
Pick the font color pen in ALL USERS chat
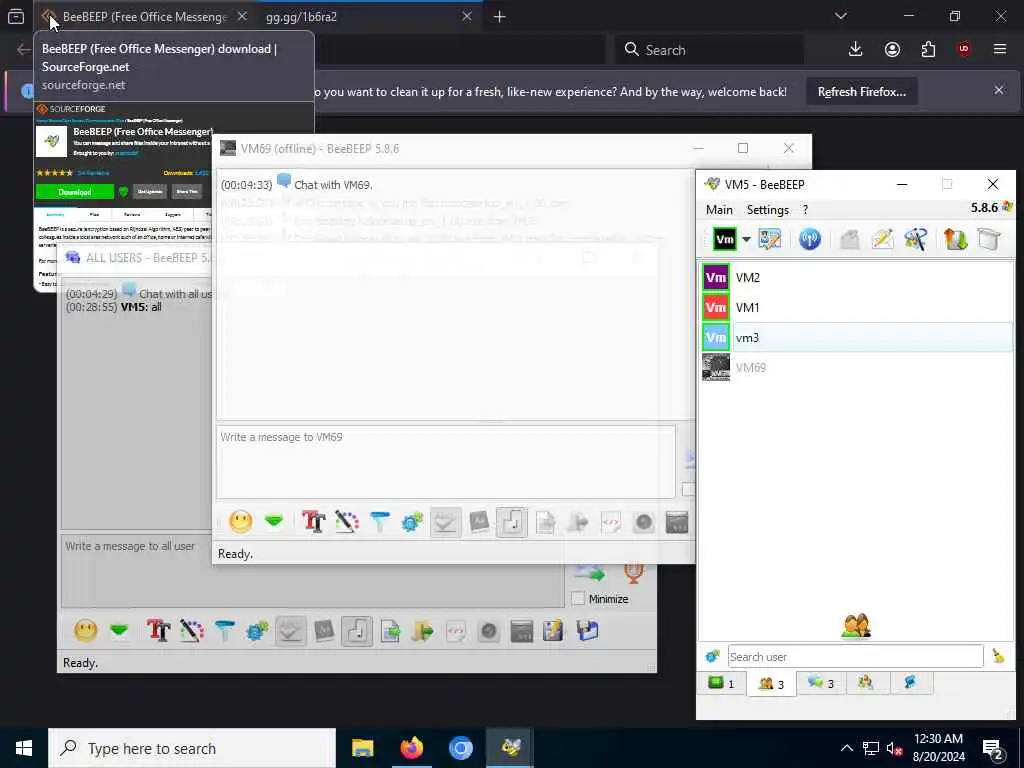pyautogui.click(x=192, y=631)
